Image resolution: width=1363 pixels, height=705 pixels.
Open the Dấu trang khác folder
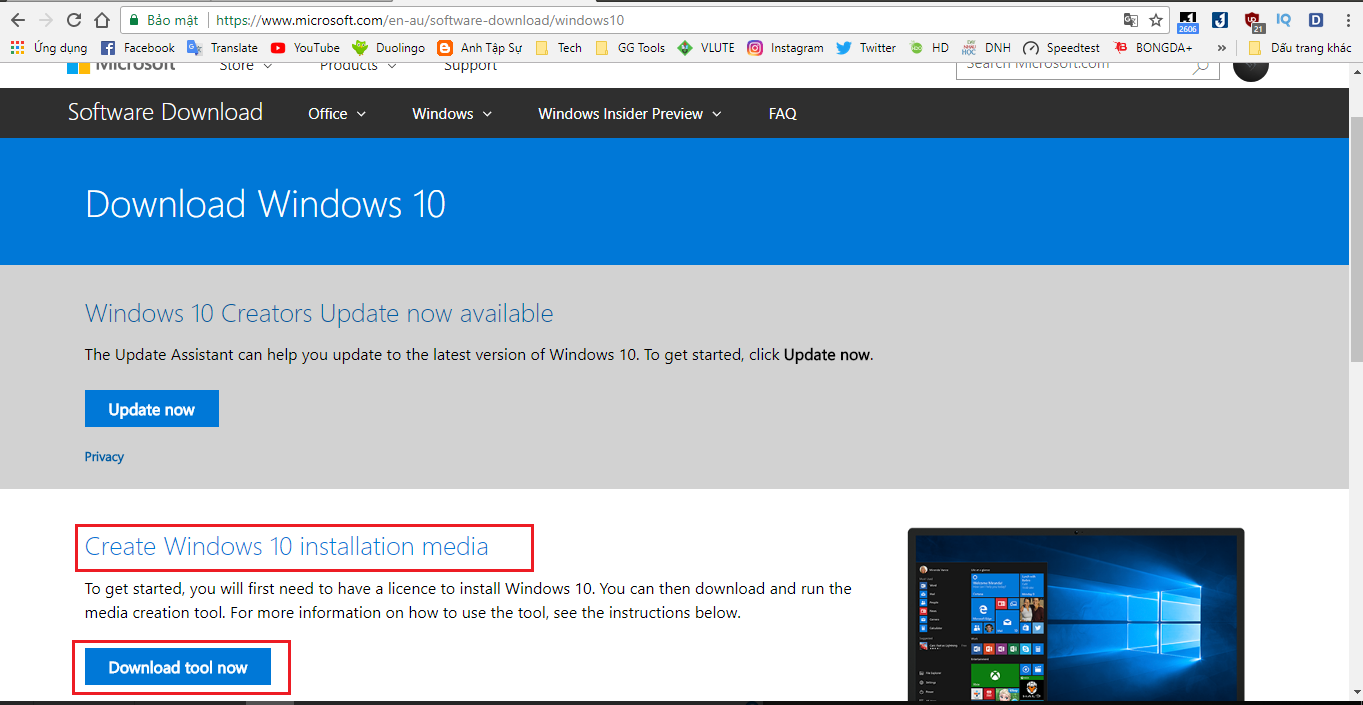click(x=1300, y=48)
